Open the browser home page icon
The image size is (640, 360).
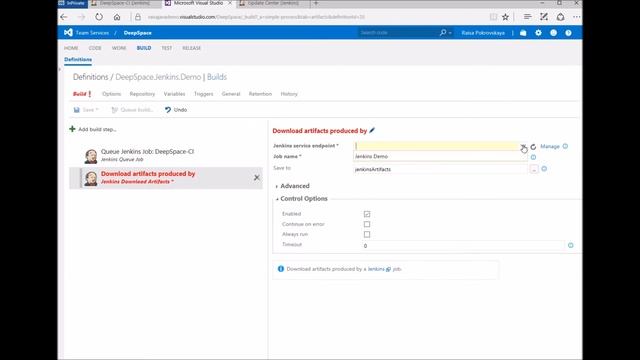[x=117, y=17]
